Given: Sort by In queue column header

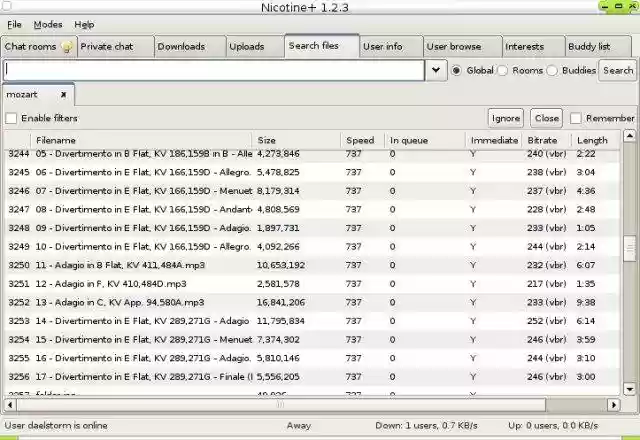Looking at the screenshot, I should click(425, 140).
